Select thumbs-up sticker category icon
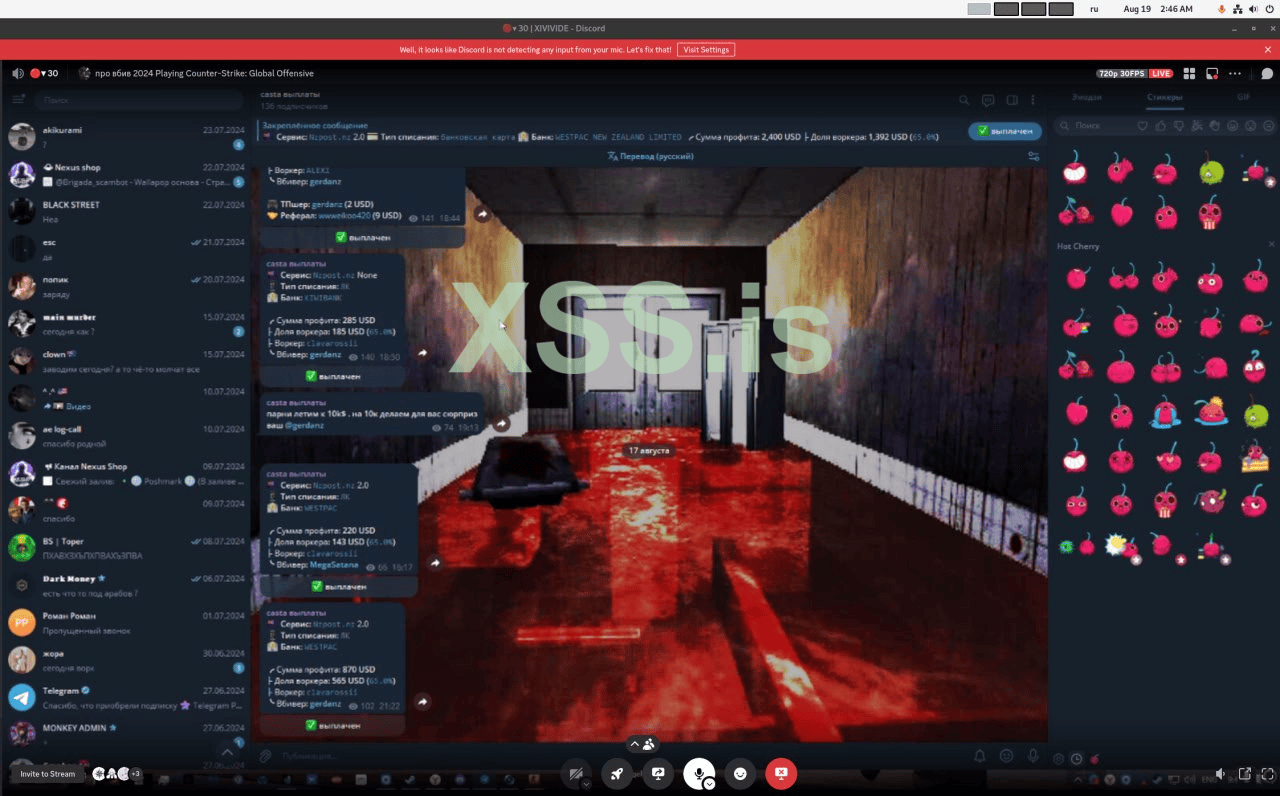1280x796 pixels. pos(1160,126)
